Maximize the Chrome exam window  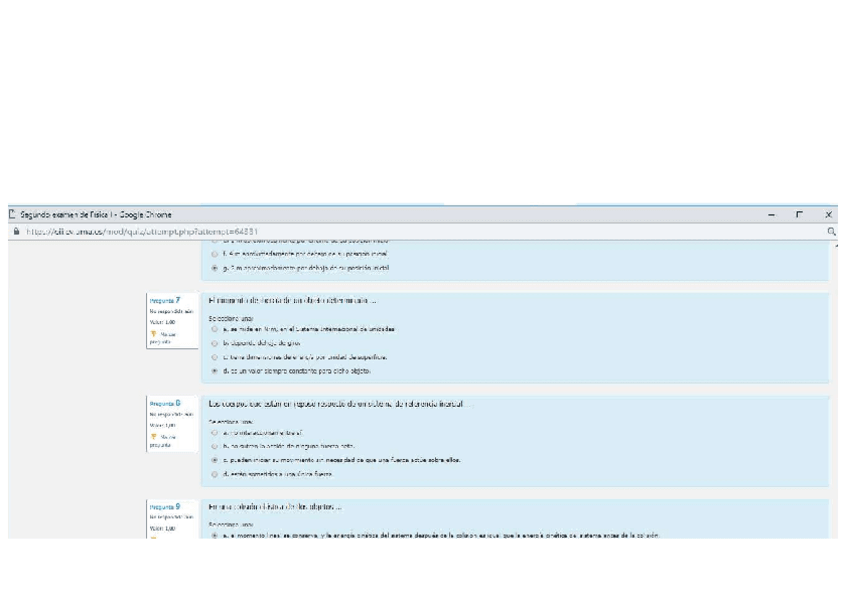pyautogui.click(x=799, y=214)
